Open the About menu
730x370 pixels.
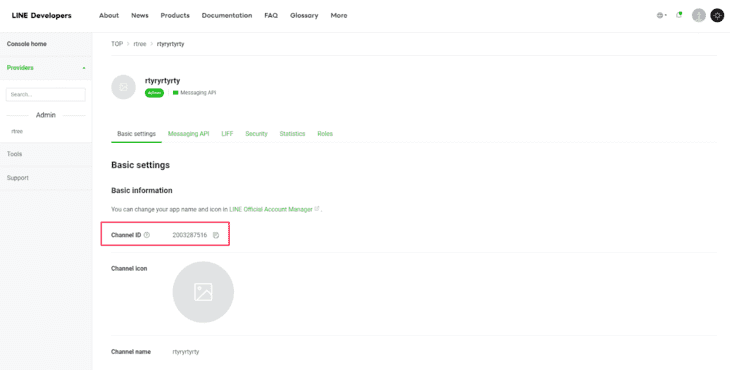[x=109, y=15]
